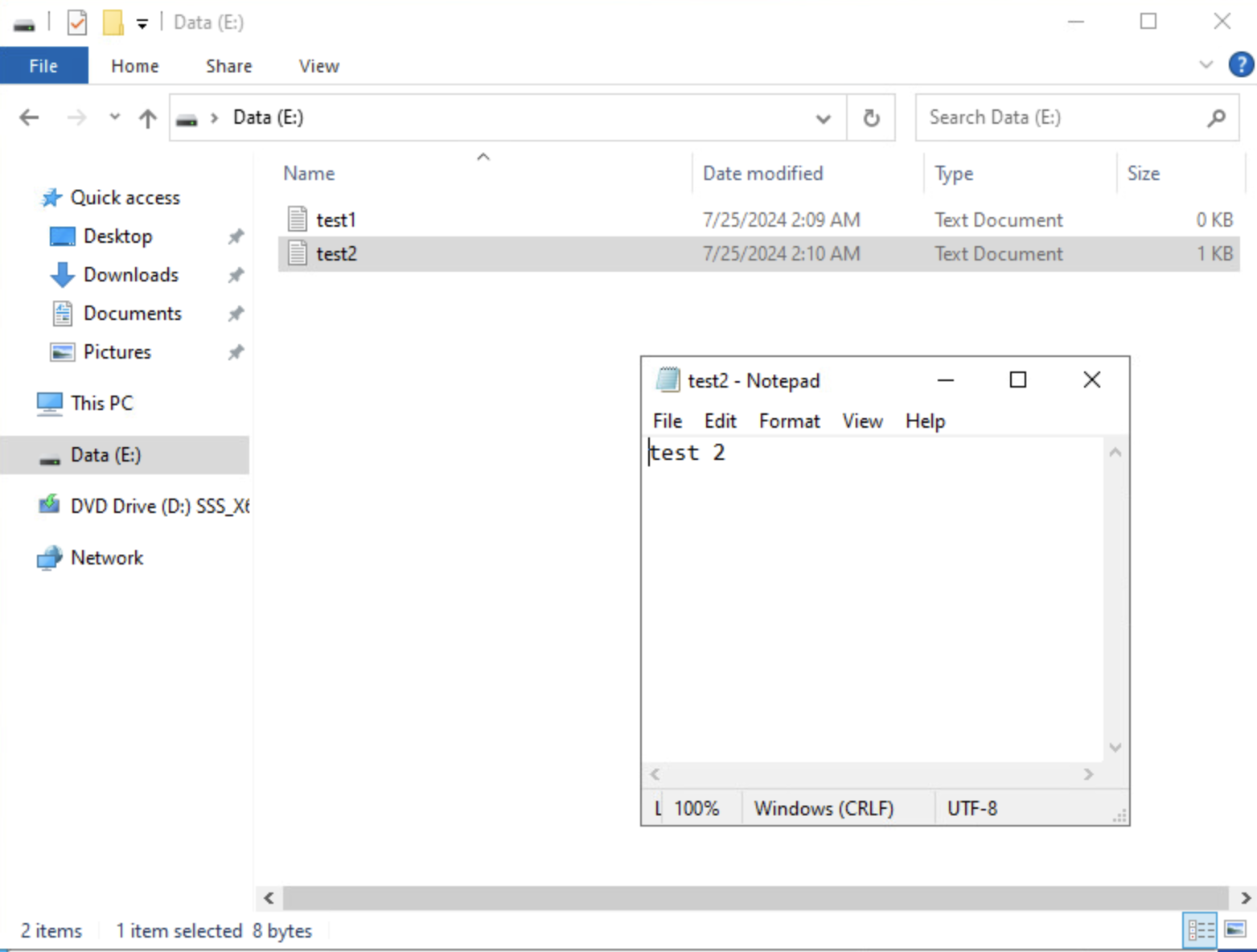This screenshot has width=1257, height=952.
Task: Open the Recent locations dropdown arrow
Action: point(115,117)
